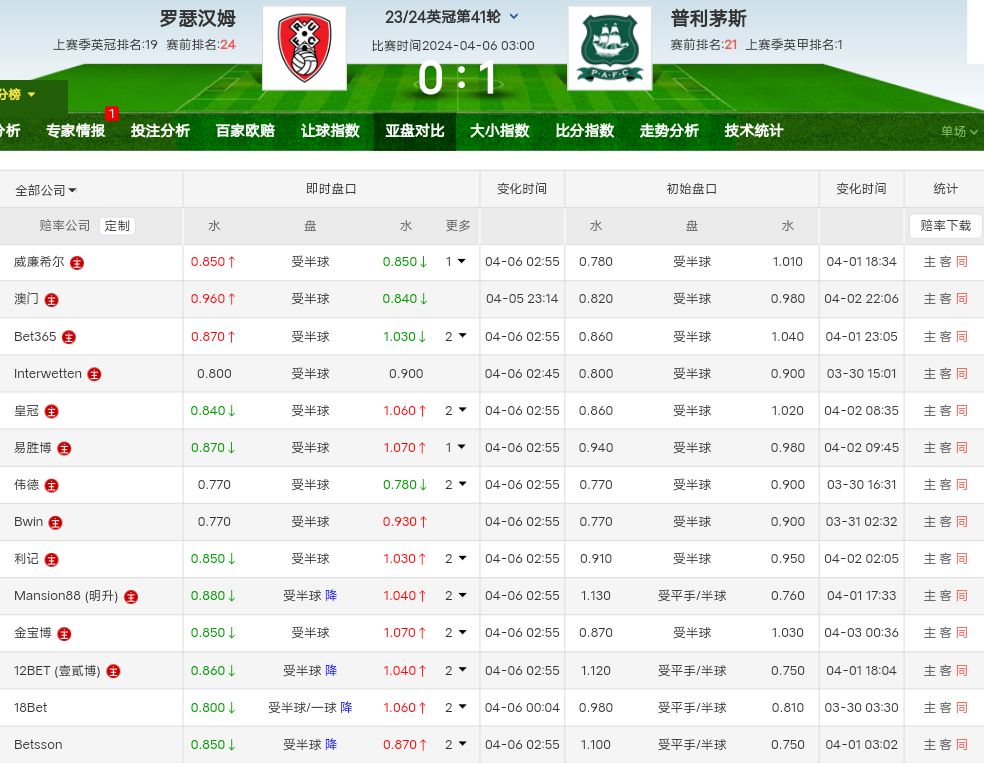Click red 主 badge beside Mansion88 (明升)
Image resolution: width=984 pixels, height=763 pixels.
pyautogui.click(x=131, y=596)
